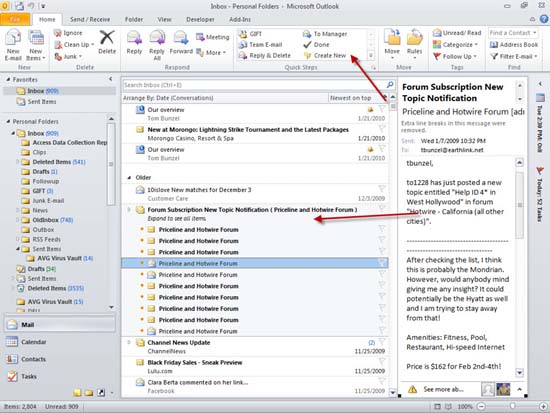Open the Move menu
This screenshot has width=550, height=413.
(392, 45)
